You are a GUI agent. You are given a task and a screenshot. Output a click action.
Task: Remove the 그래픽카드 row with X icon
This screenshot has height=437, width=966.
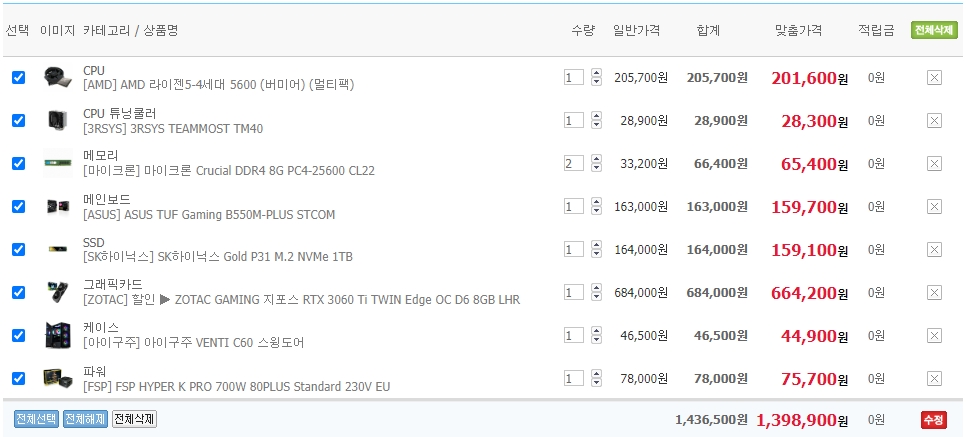(934, 293)
